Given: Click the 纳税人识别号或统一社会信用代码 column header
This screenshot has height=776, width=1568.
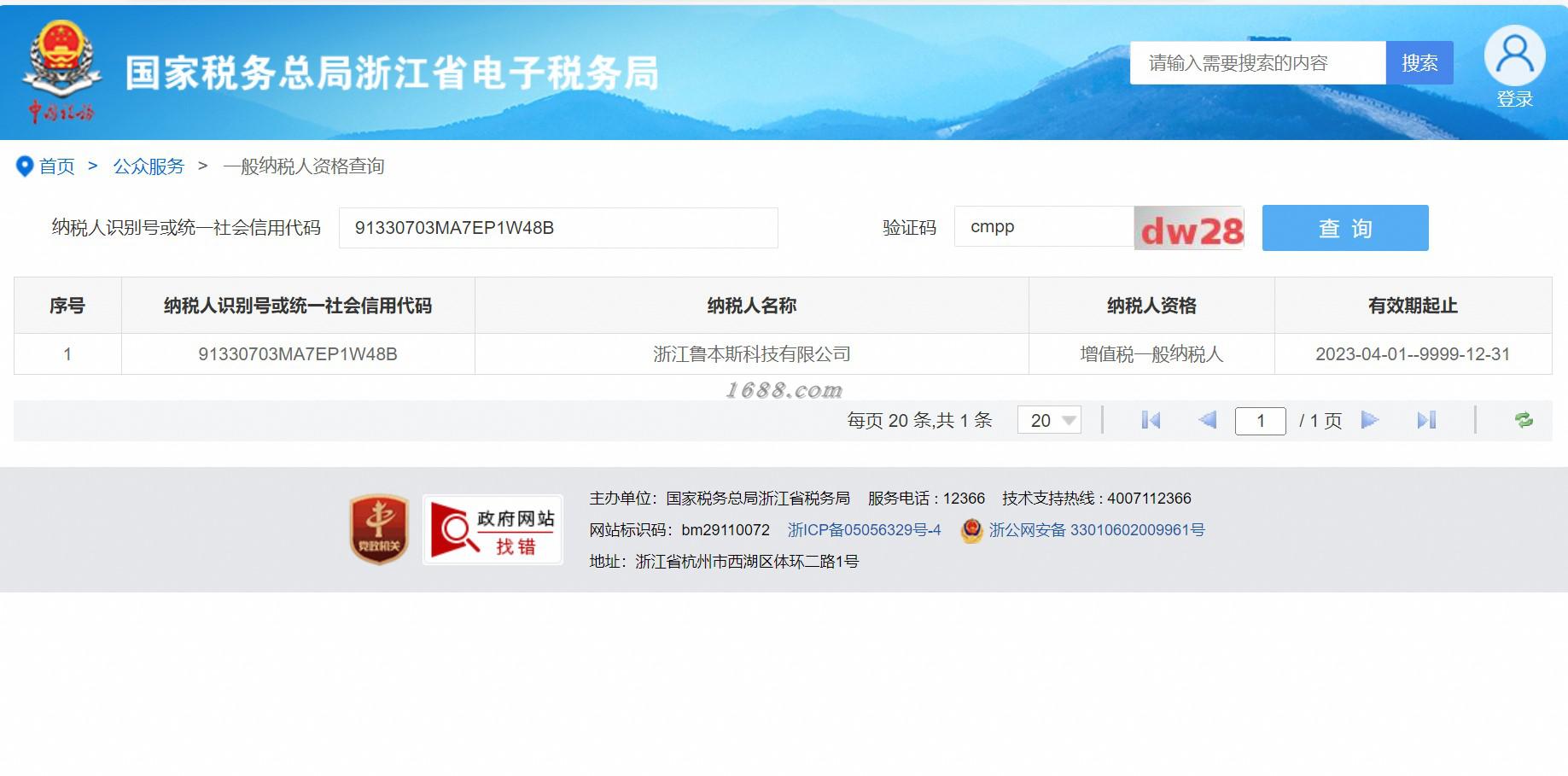Looking at the screenshot, I should pyautogui.click(x=298, y=306).
